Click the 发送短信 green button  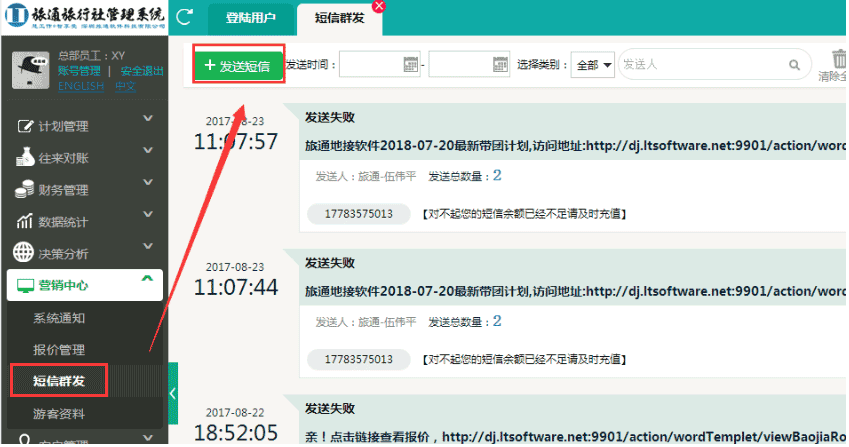tap(238, 65)
